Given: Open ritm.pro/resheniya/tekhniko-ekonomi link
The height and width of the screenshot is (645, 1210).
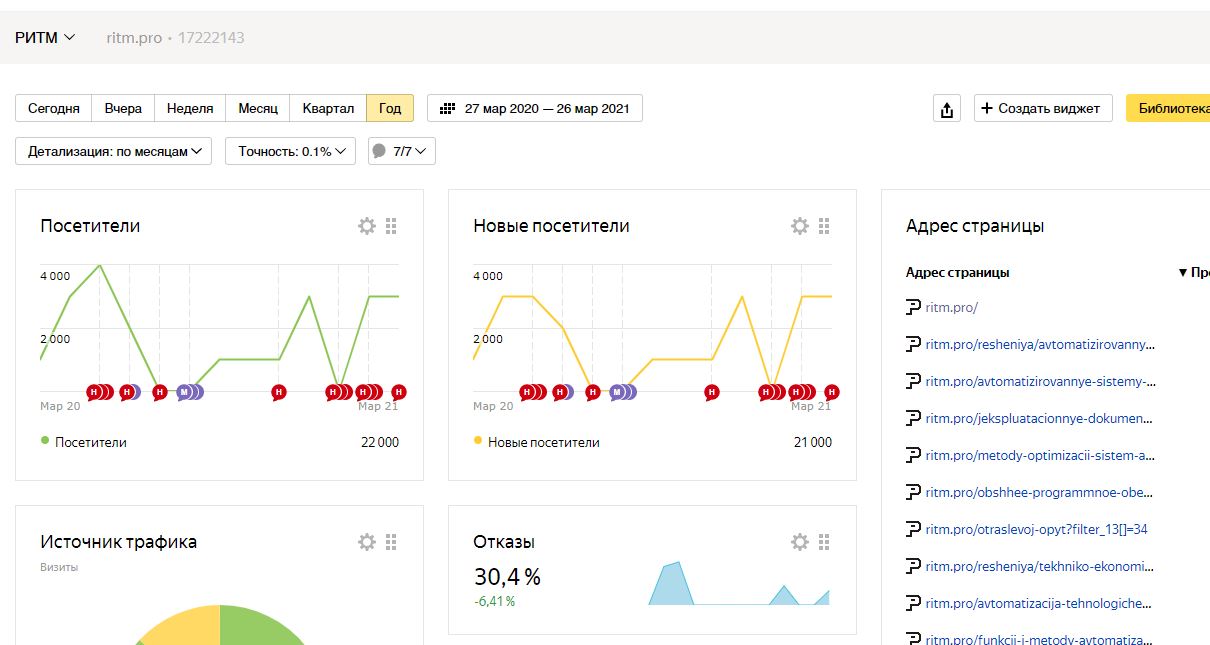Looking at the screenshot, I should pyautogui.click(x=1040, y=566).
